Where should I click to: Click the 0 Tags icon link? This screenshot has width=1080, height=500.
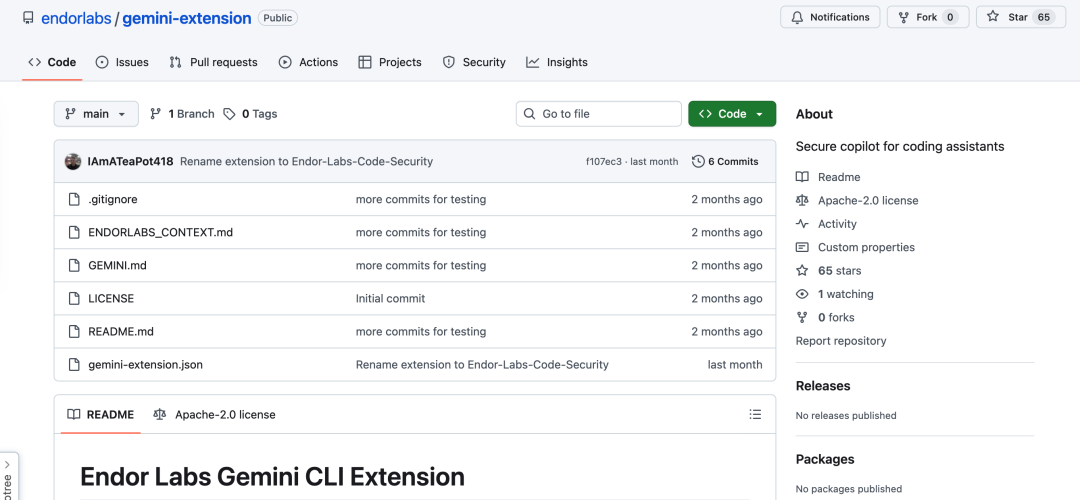coord(230,114)
